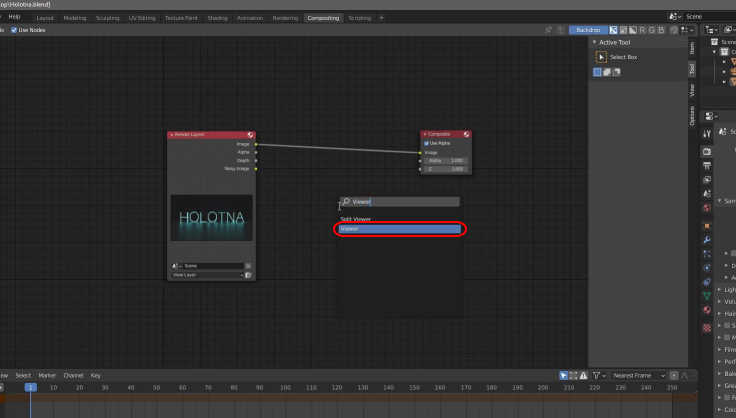Show the Color and Alpha backdrop channels
Viewport: 736px width, 418px height.
pos(613,30)
